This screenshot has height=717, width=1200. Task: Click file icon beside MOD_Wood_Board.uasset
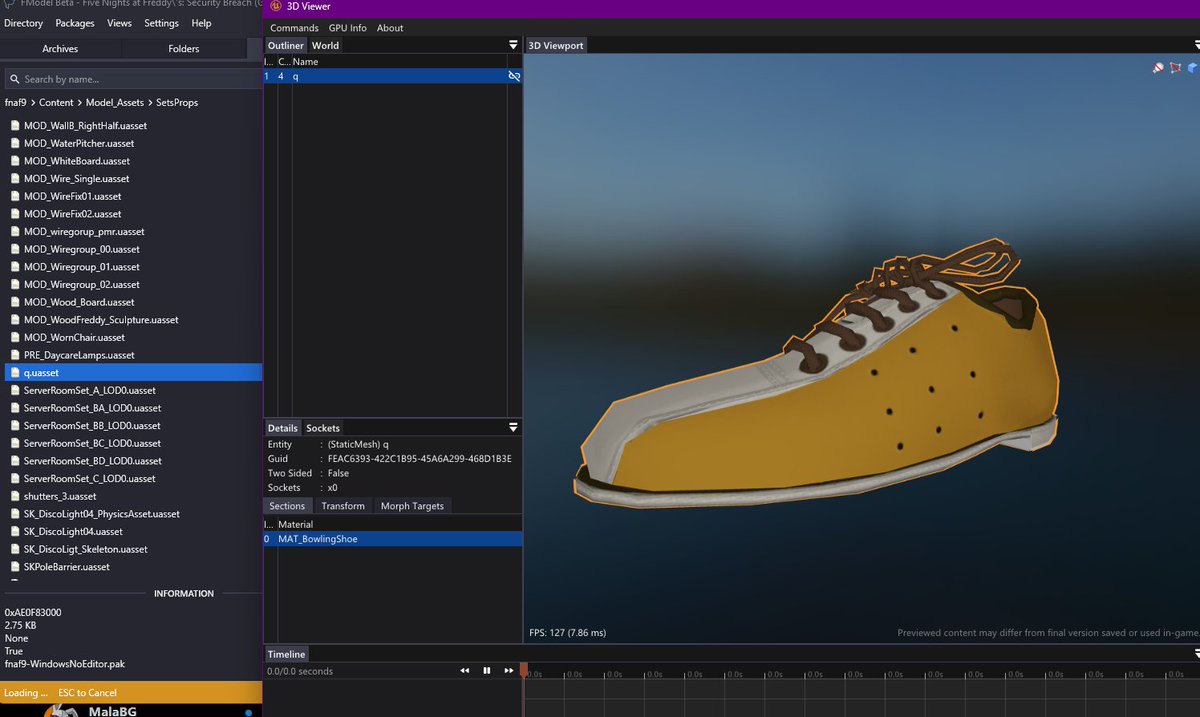pos(14,302)
